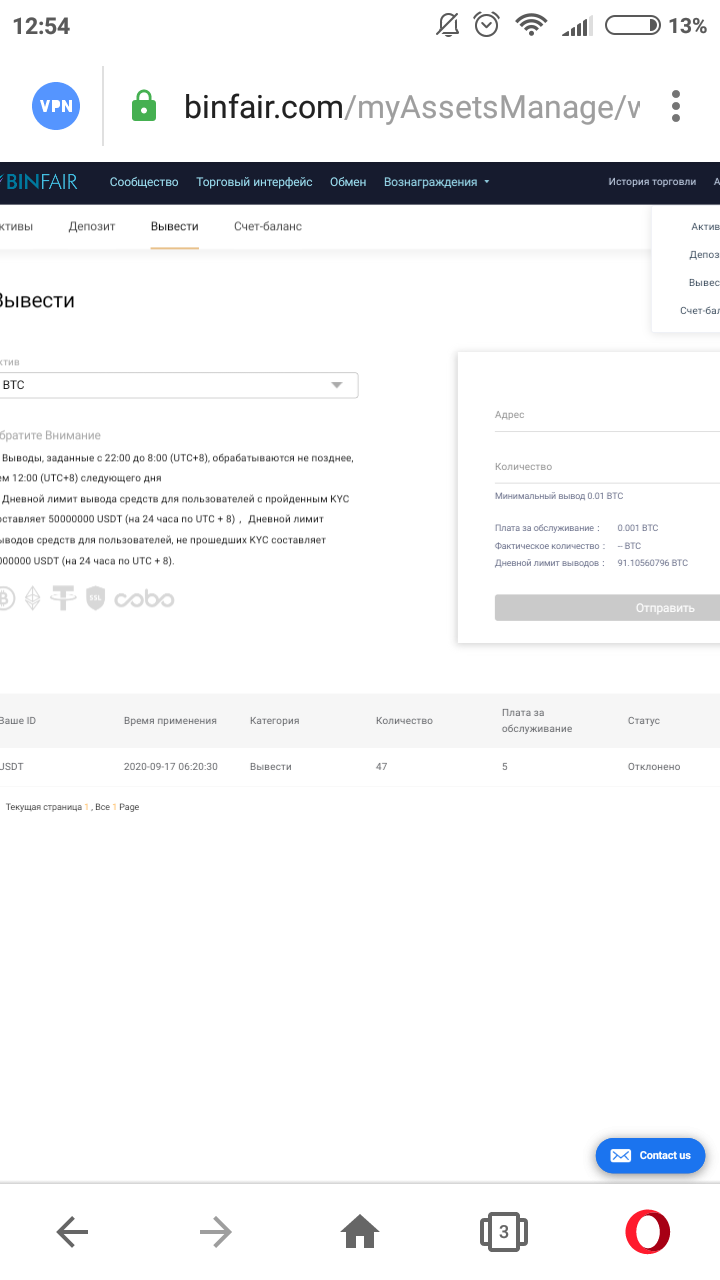The width and height of the screenshot is (720, 1280).
Task: Tap the alarm clock status icon
Action: 487,26
